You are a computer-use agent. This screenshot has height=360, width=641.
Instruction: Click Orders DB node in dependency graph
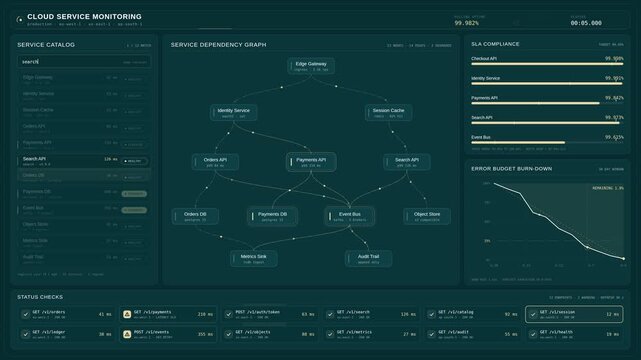coord(195,217)
